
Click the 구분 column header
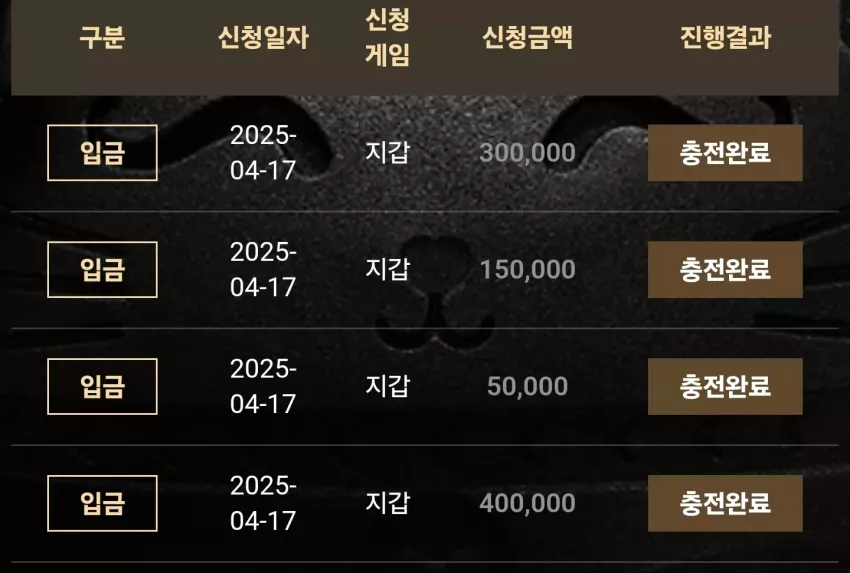102,37
